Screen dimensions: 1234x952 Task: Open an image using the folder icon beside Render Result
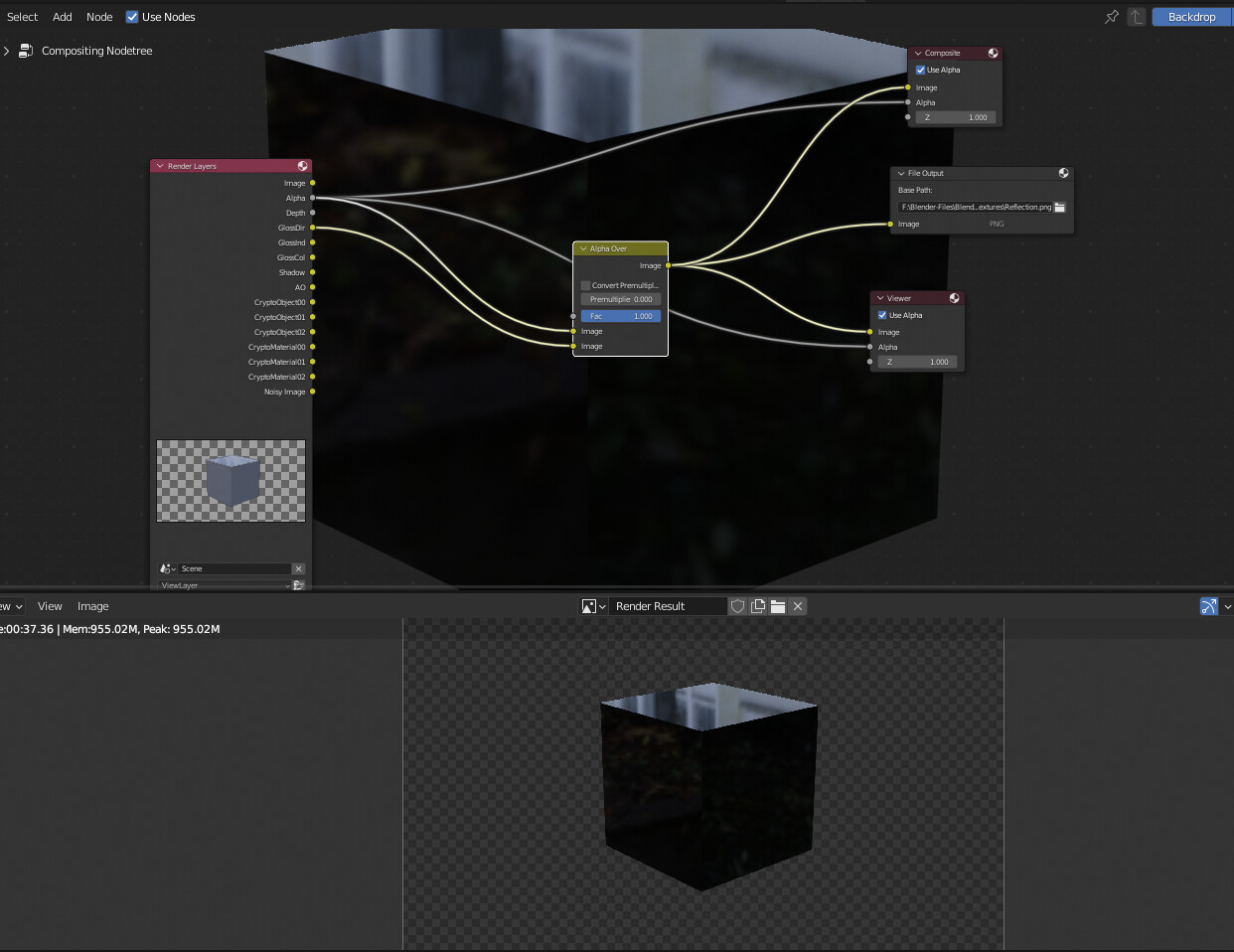[x=778, y=606]
